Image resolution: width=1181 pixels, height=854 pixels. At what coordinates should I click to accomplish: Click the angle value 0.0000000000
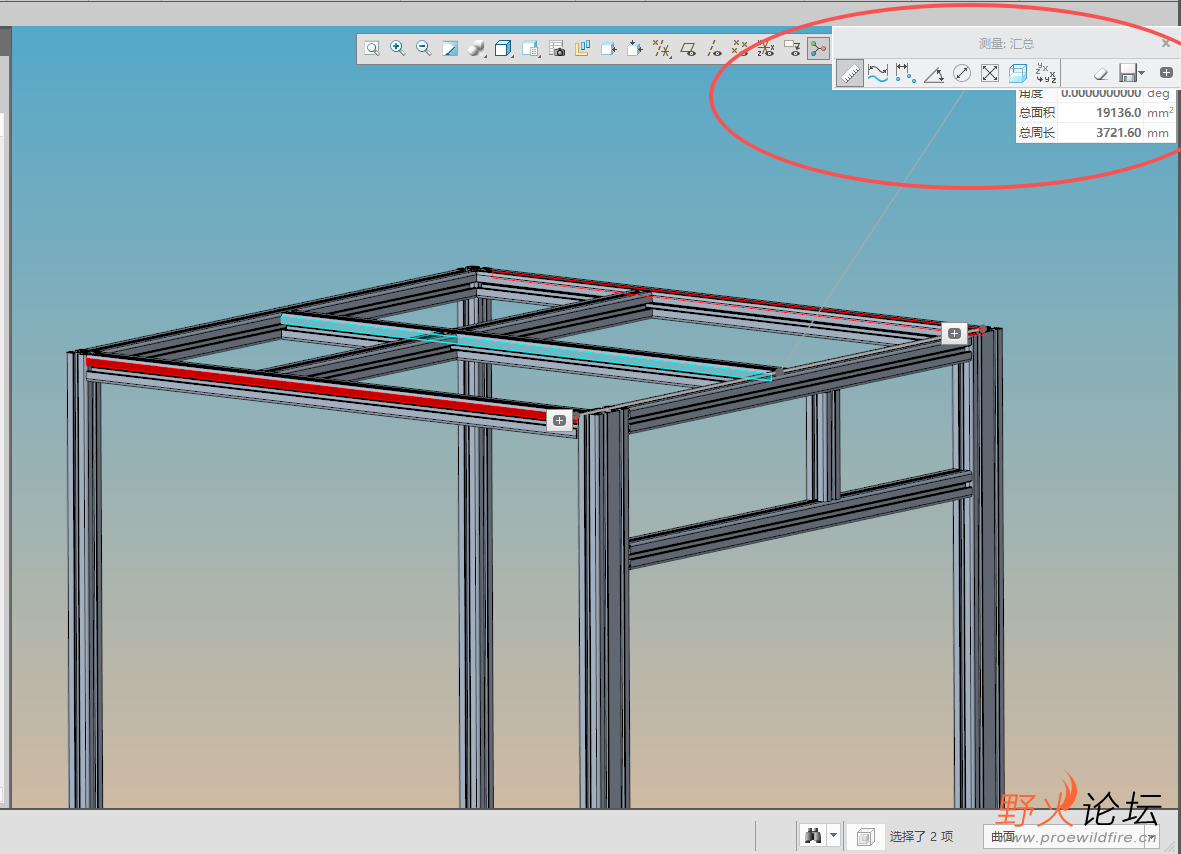(1100, 93)
